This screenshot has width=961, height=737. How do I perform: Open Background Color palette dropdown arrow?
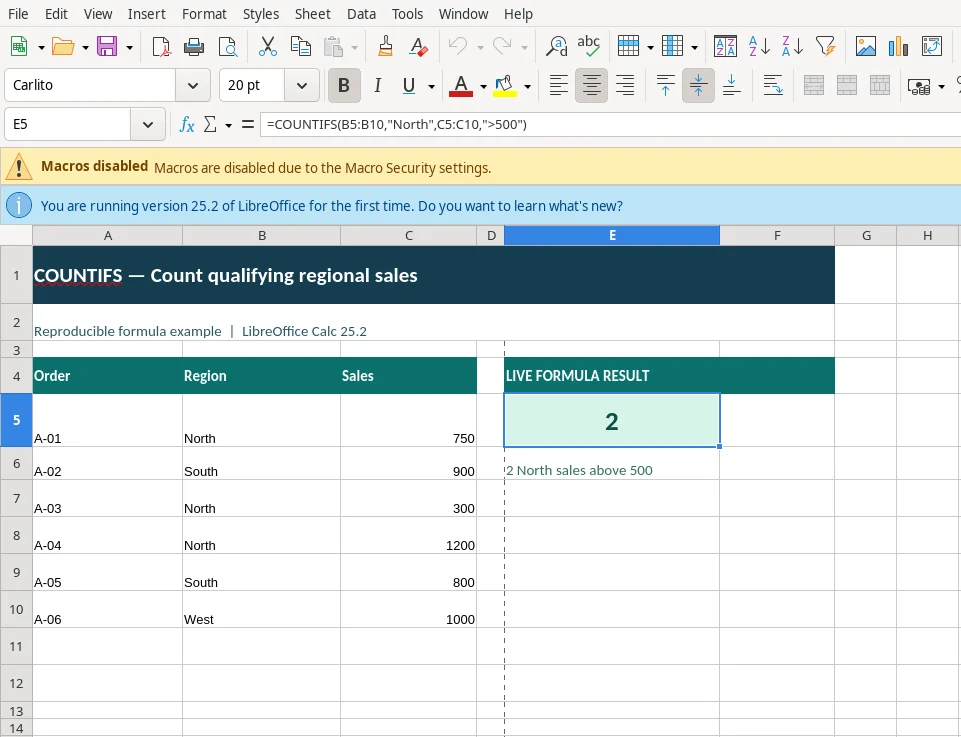(527, 86)
